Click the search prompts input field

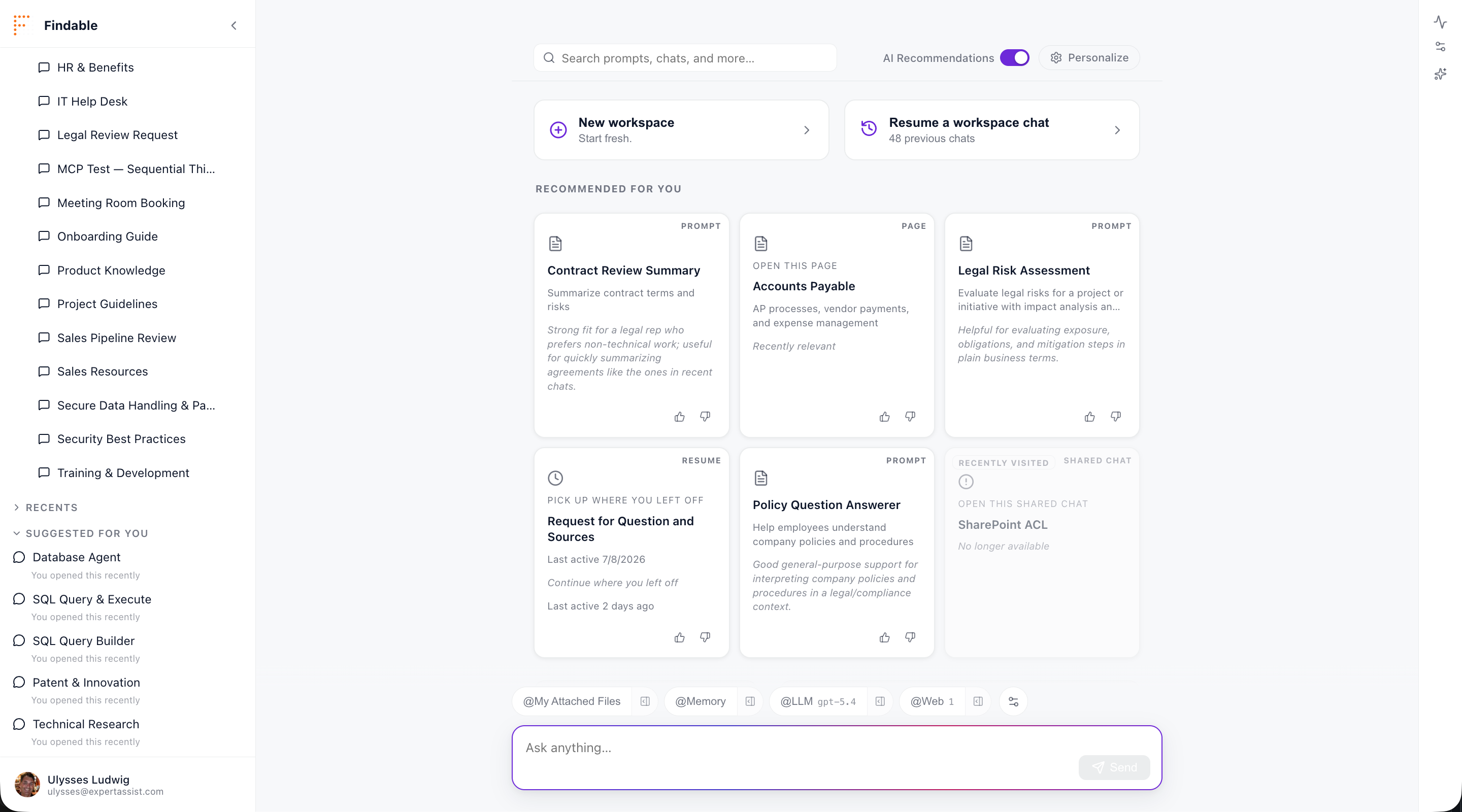click(685, 58)
